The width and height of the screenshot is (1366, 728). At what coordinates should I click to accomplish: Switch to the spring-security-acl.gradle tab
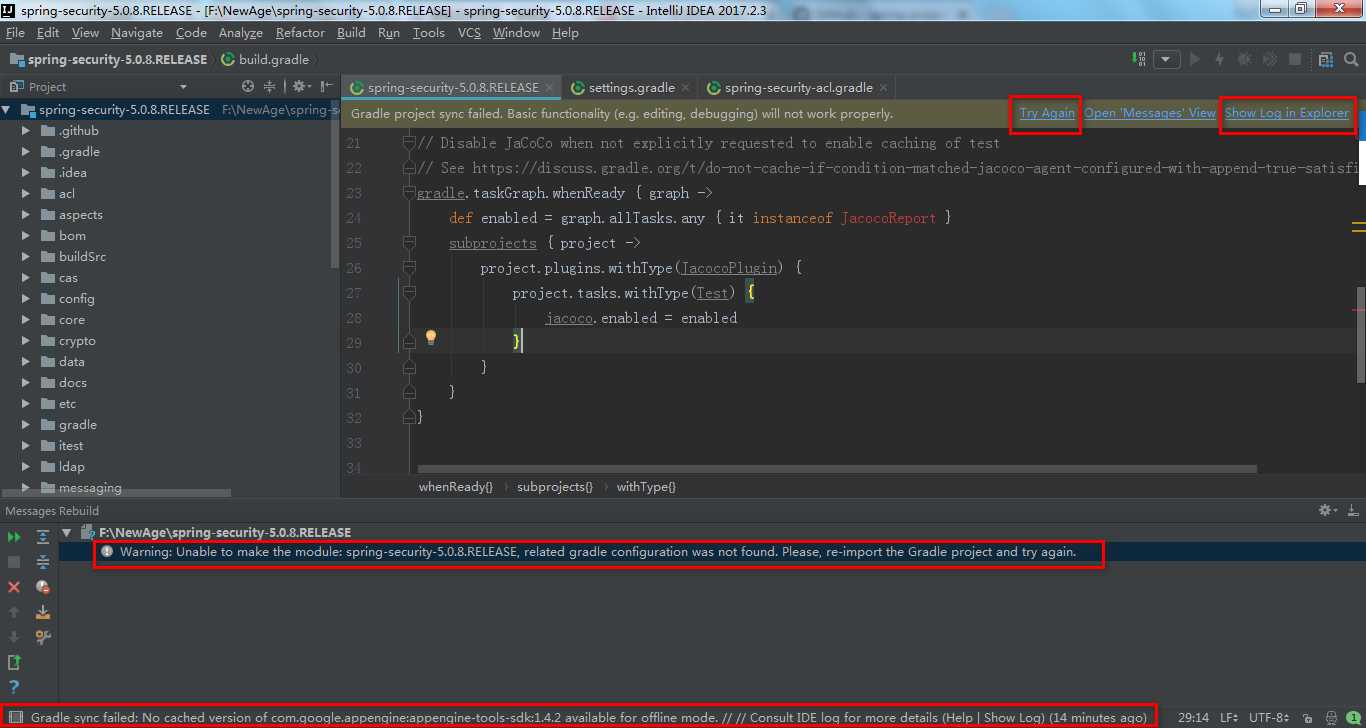(798, 88)
